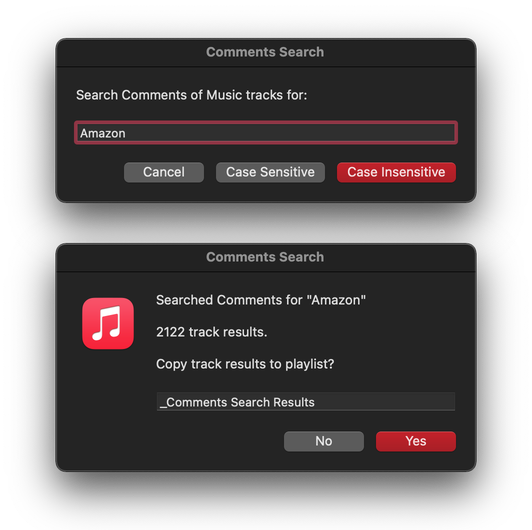Start a Case Insensitive search
Viewport: 532px width, 530px height.
[x=396, y=172]
